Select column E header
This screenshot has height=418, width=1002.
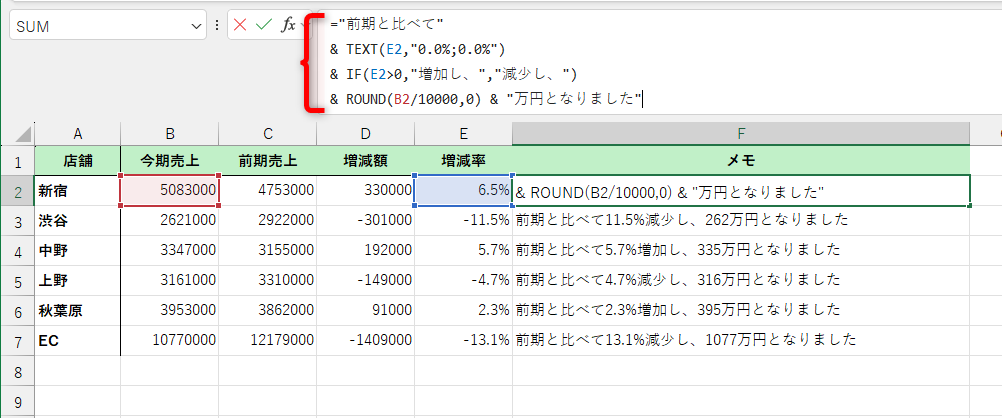[463, 134]
